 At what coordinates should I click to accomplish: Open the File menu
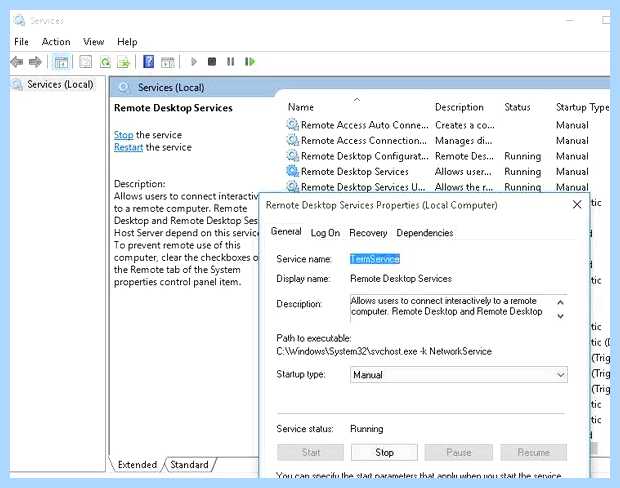pyautogui.click(x=21, y=42)
